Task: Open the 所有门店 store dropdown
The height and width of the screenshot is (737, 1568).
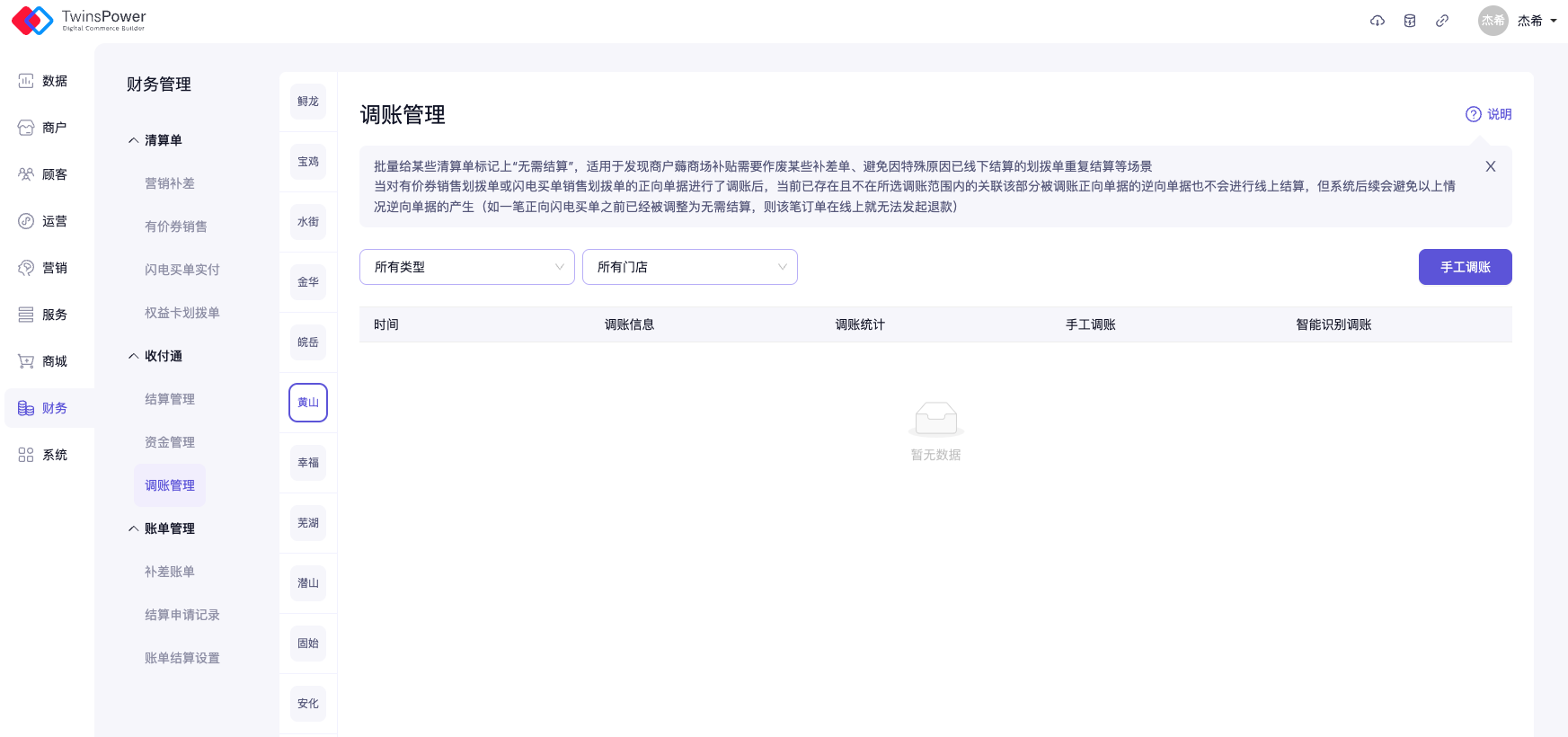Action: tap(689, 267)
